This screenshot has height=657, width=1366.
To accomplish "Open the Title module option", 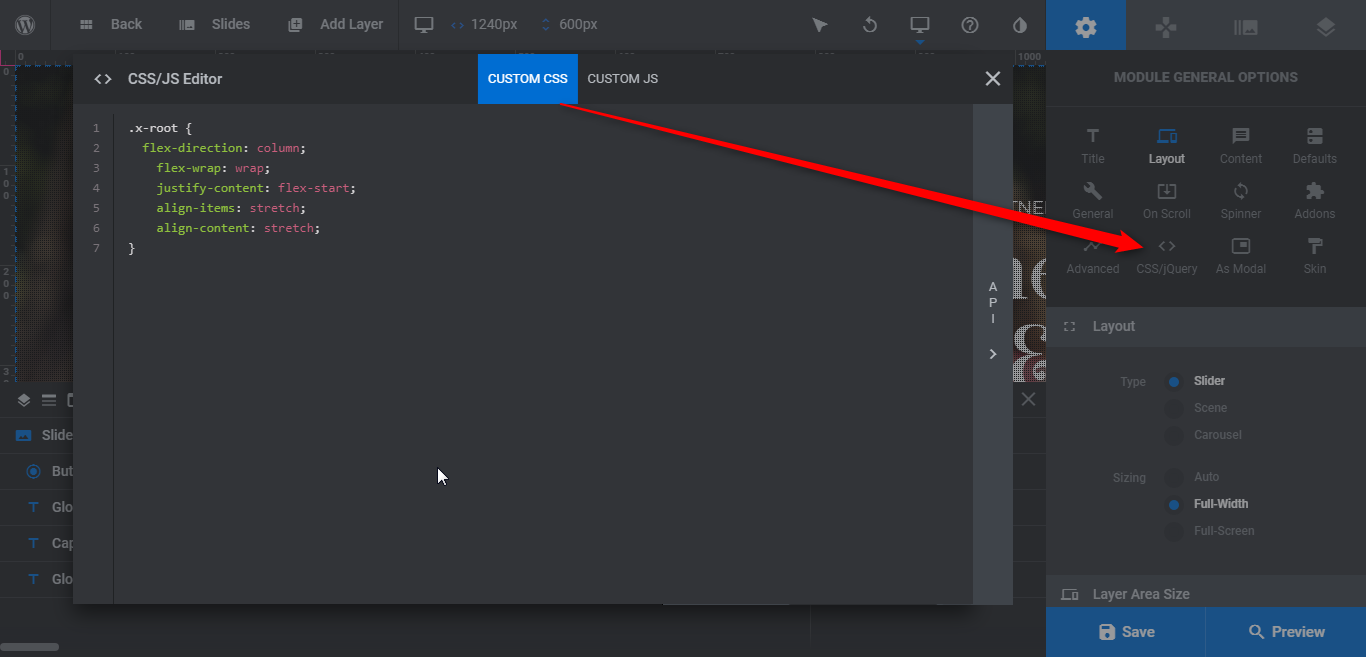I will [x=1093, y=146].
